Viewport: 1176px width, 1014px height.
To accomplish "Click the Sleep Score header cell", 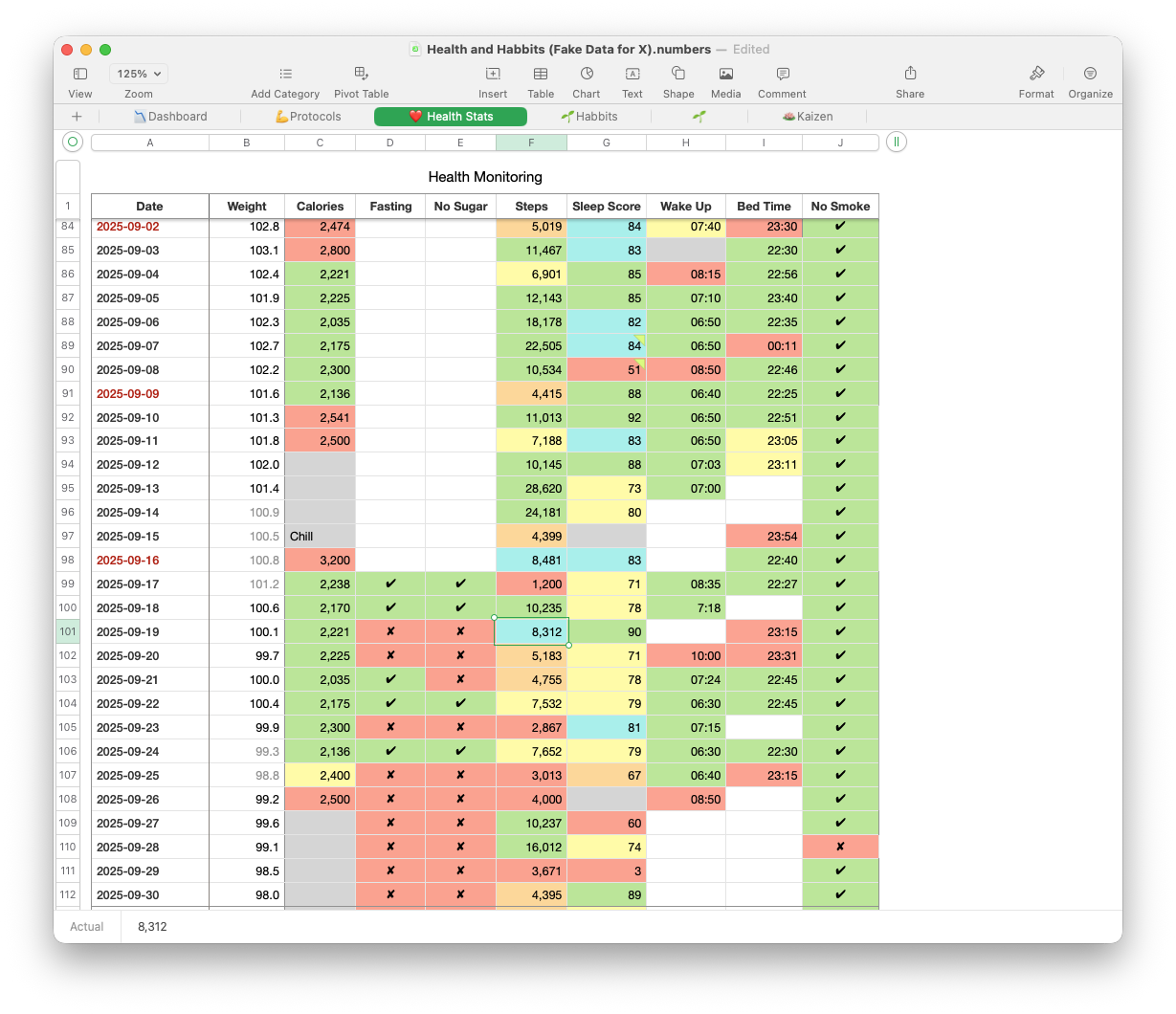I will [x=607, y=206].
